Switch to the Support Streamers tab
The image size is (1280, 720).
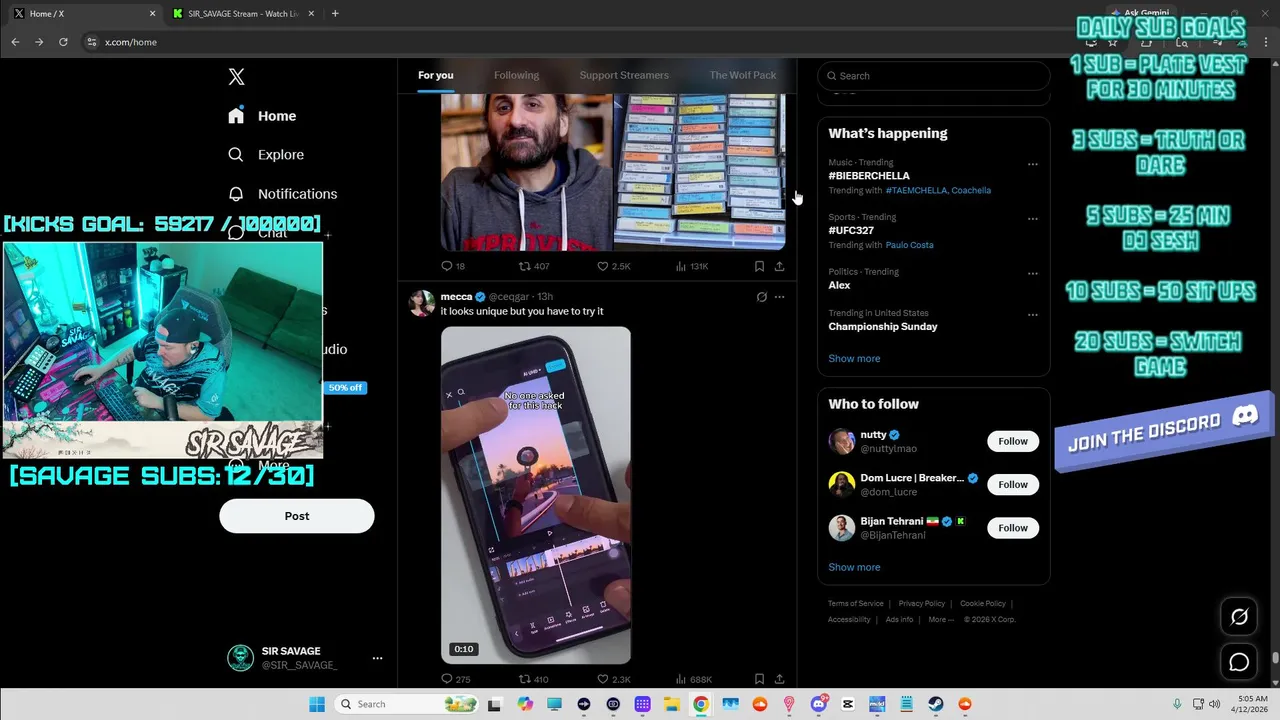tap(624, 75)
